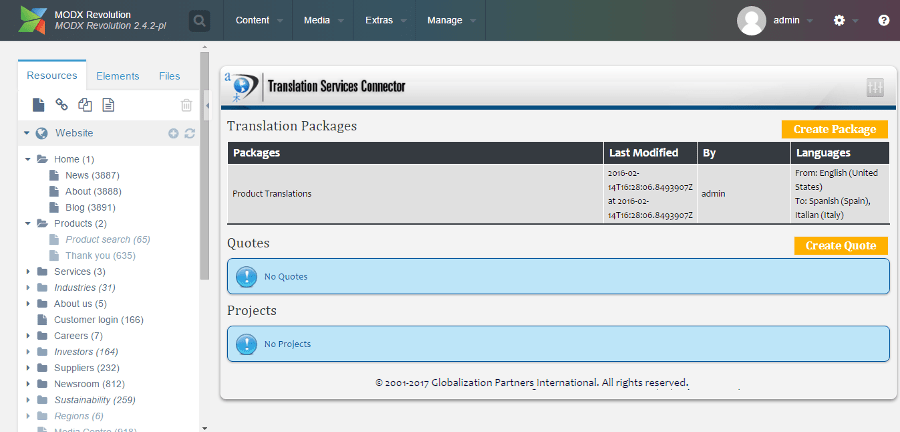Click the Languages column header
Screen dimensions: 900x432
840,153
